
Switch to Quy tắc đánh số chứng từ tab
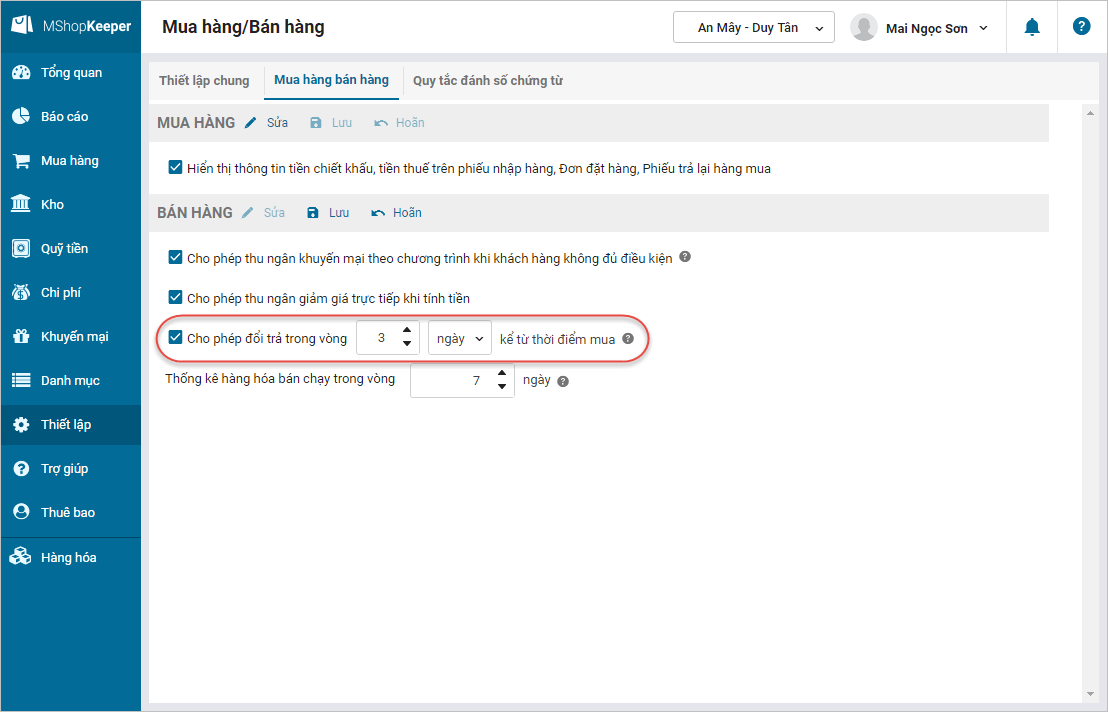(x=488, y=81)
